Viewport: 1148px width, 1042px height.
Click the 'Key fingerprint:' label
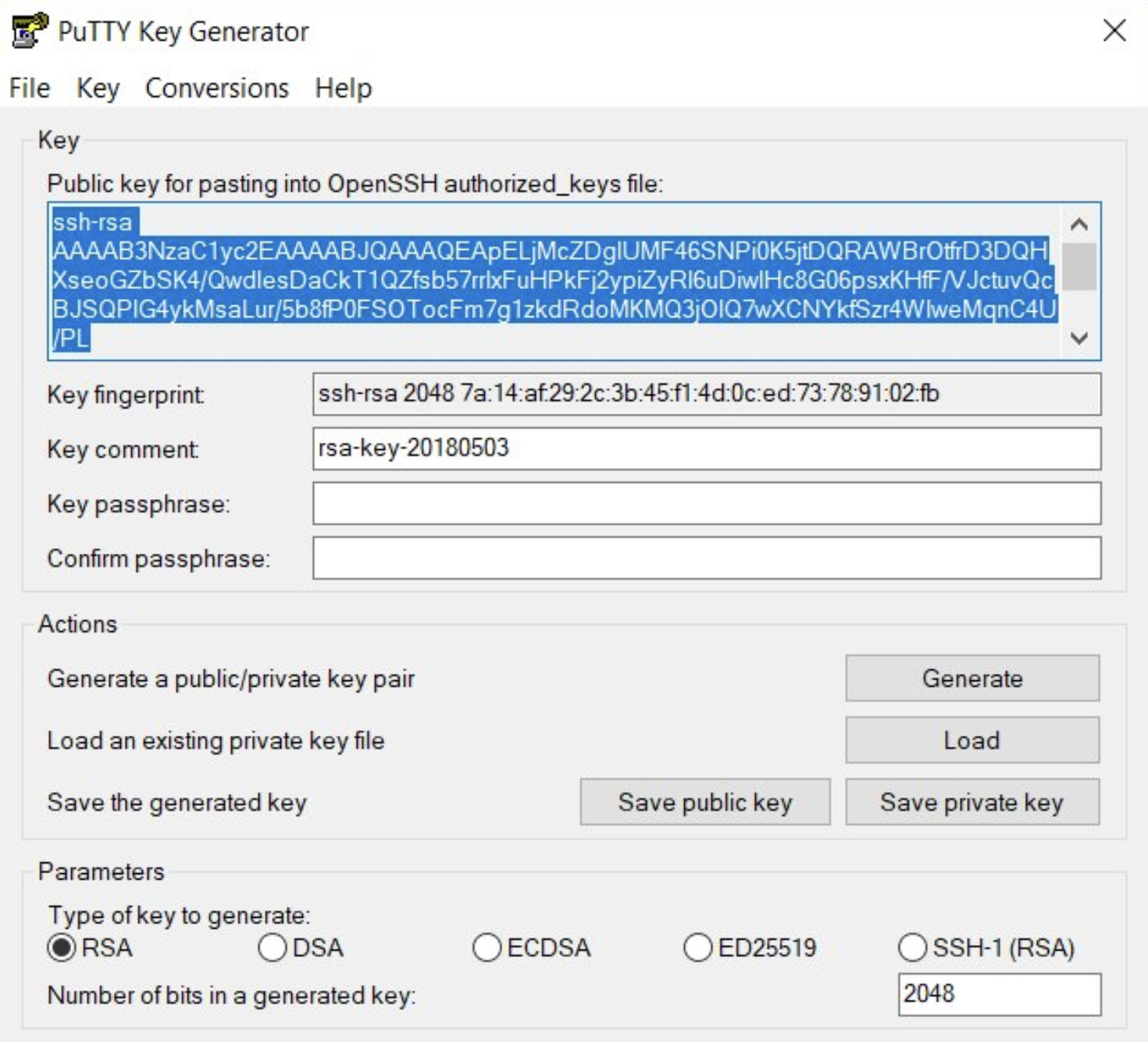pyautogui.click(x=126, y=394)
